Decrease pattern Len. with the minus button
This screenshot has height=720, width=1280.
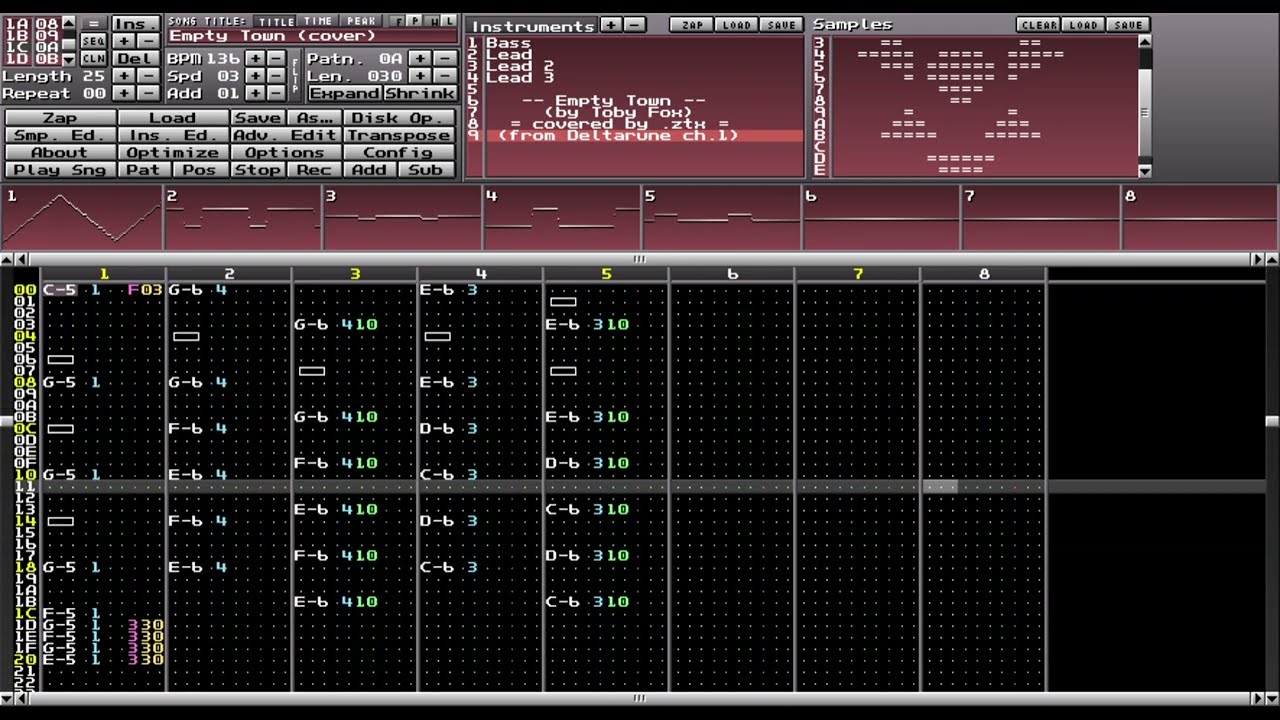(444, 76)
